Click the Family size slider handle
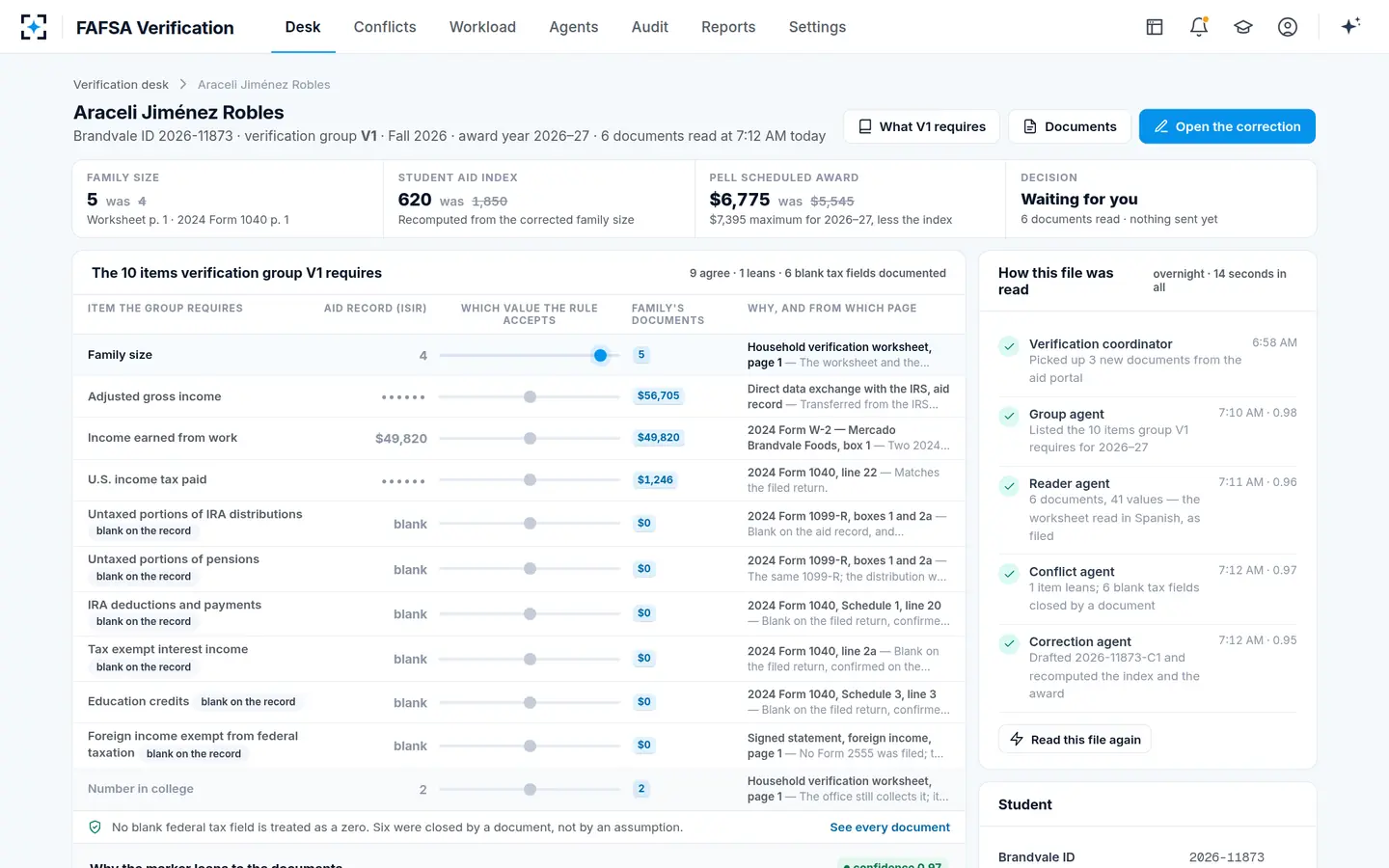1389x868 pixels. [600, 355]
